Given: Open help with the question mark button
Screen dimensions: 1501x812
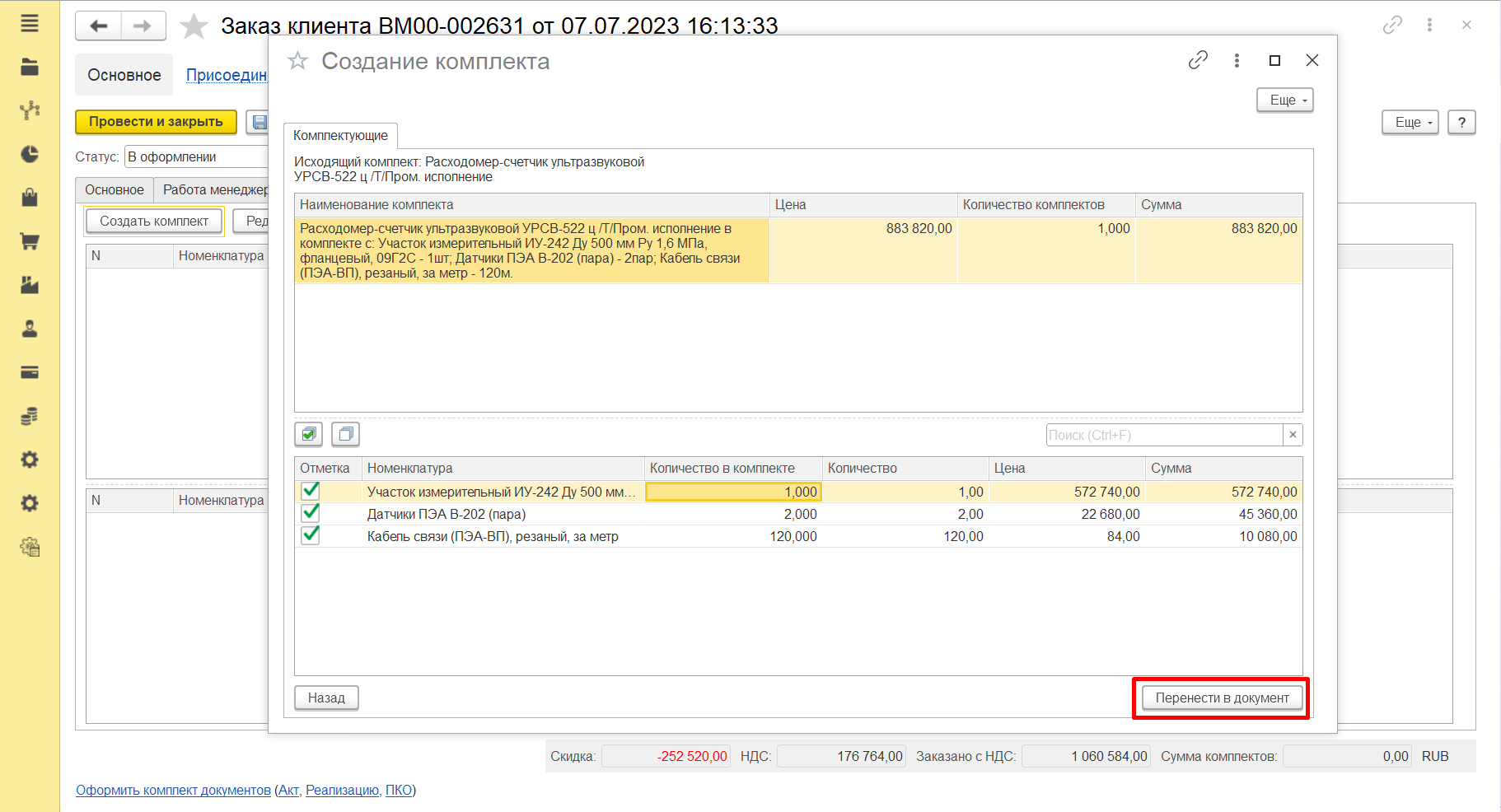Looking at the screenshot, I should click(1461, 122).
